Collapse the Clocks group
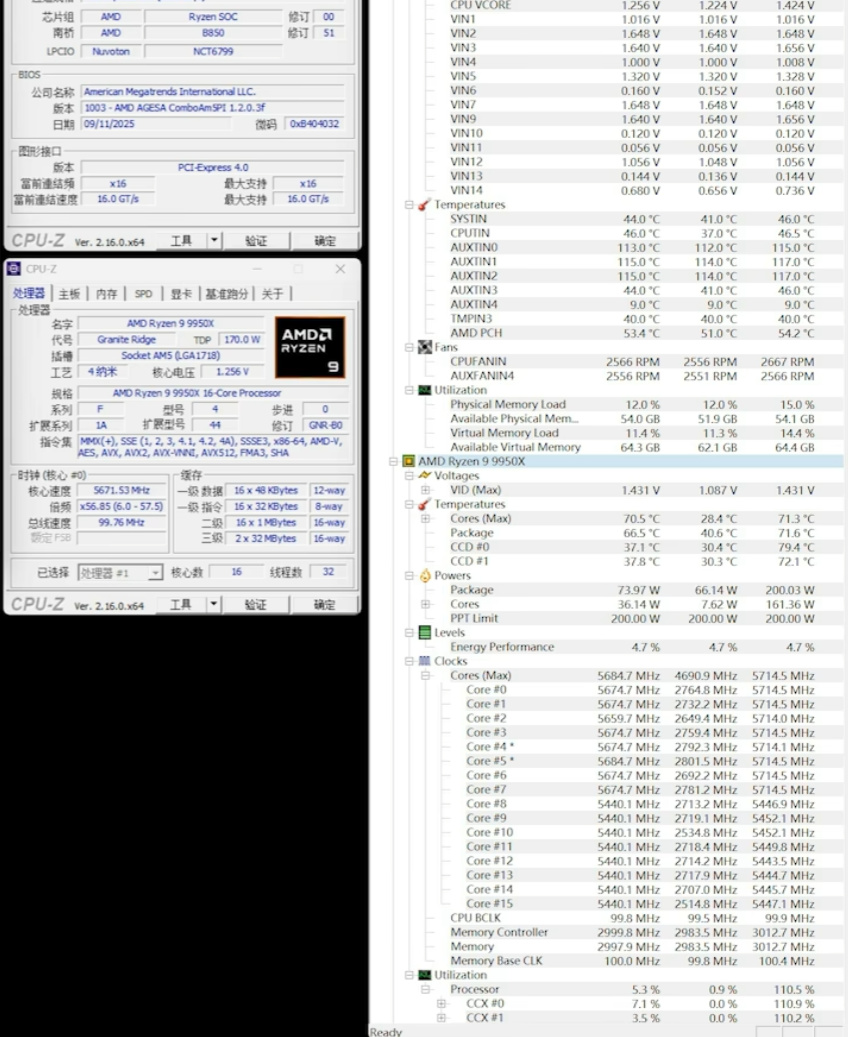Screen dimensions: 848x1037 coord(409,661)
